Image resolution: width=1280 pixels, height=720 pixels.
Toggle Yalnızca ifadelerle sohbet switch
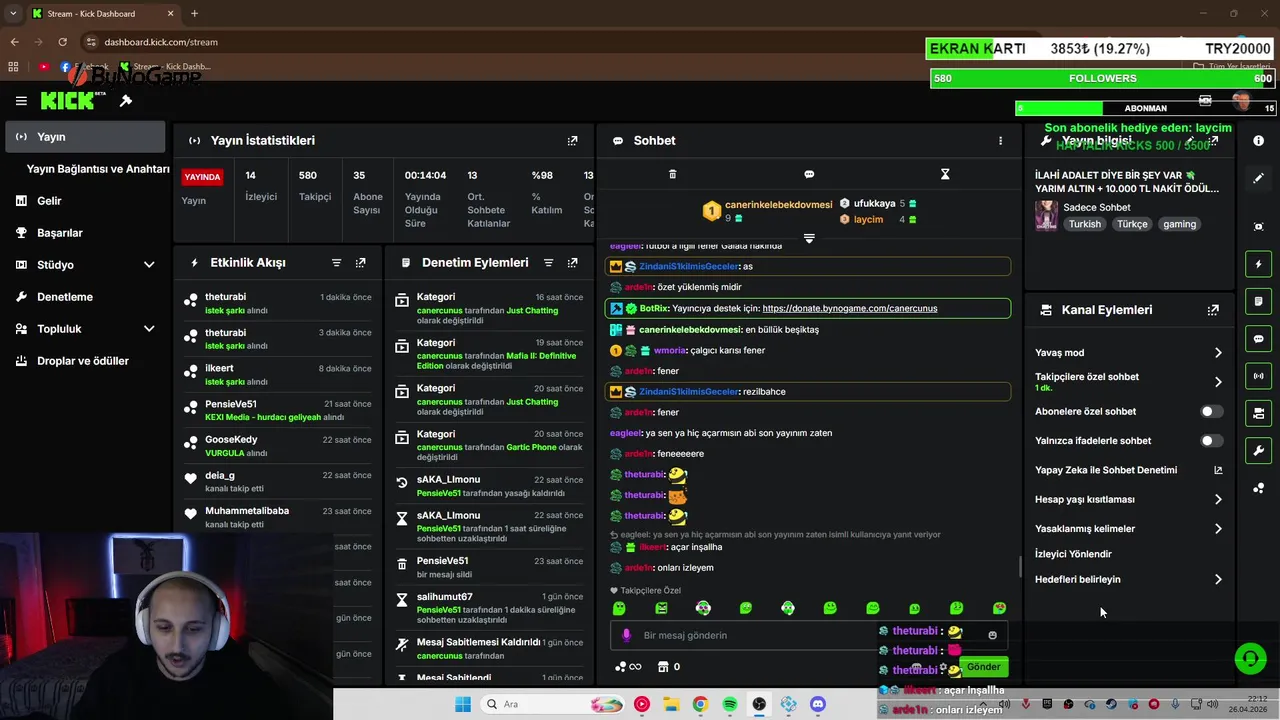pyautogui.click(x=1210, y=441)
